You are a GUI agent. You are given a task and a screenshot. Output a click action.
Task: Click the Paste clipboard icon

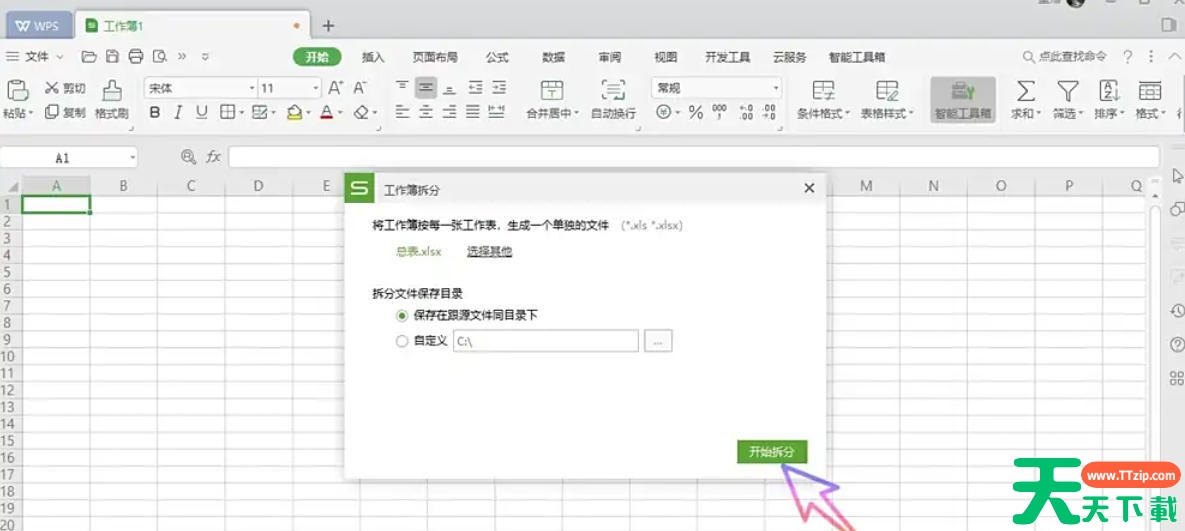point(17,91)
